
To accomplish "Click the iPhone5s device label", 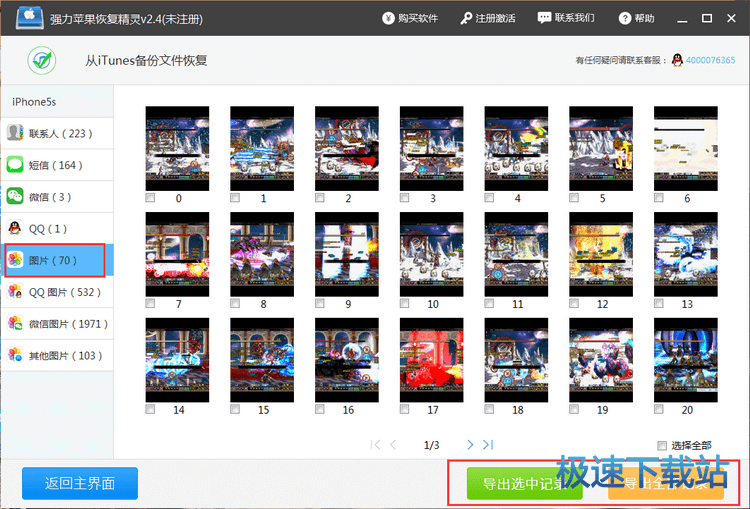I will click(34, 102).
